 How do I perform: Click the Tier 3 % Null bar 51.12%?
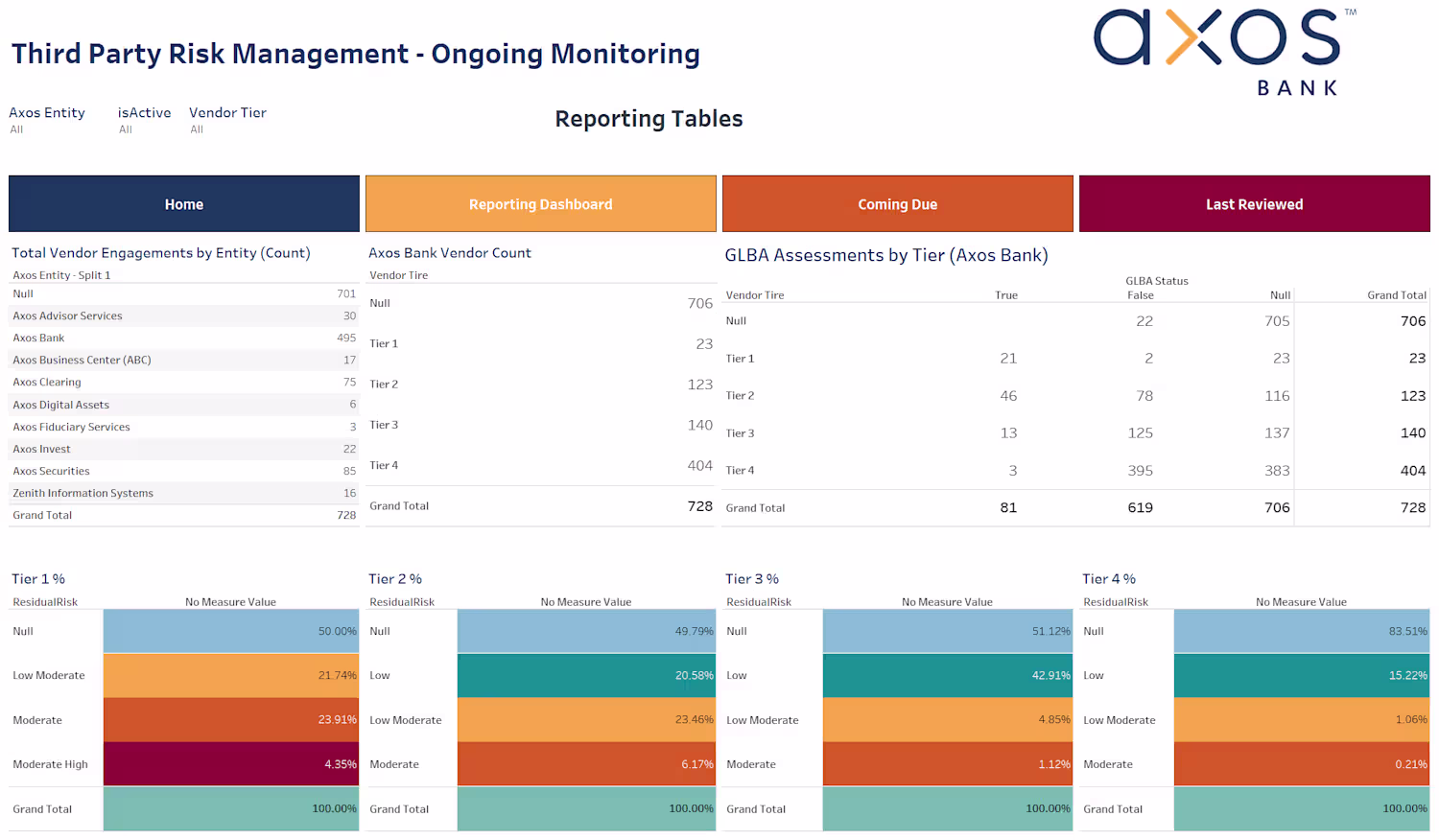(x=948, y=631)
